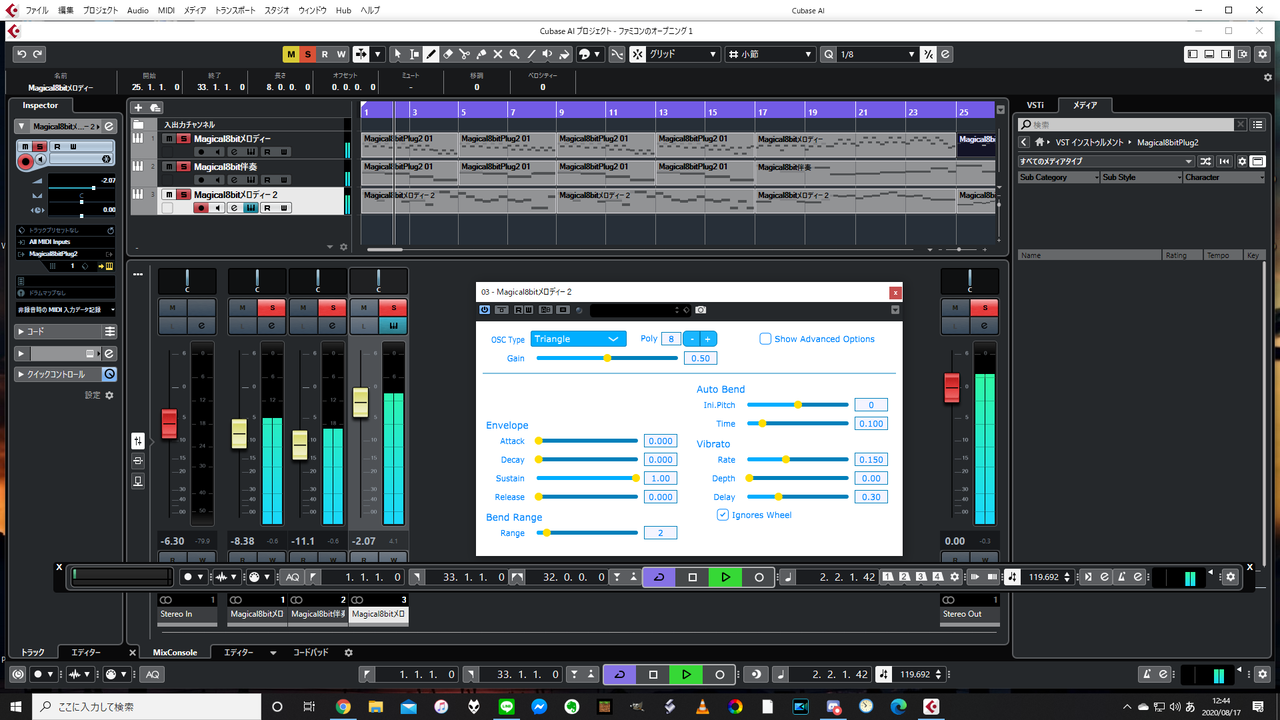1280x720 pixels.
Task: Select the Line tool
Action: click(532, 54)
